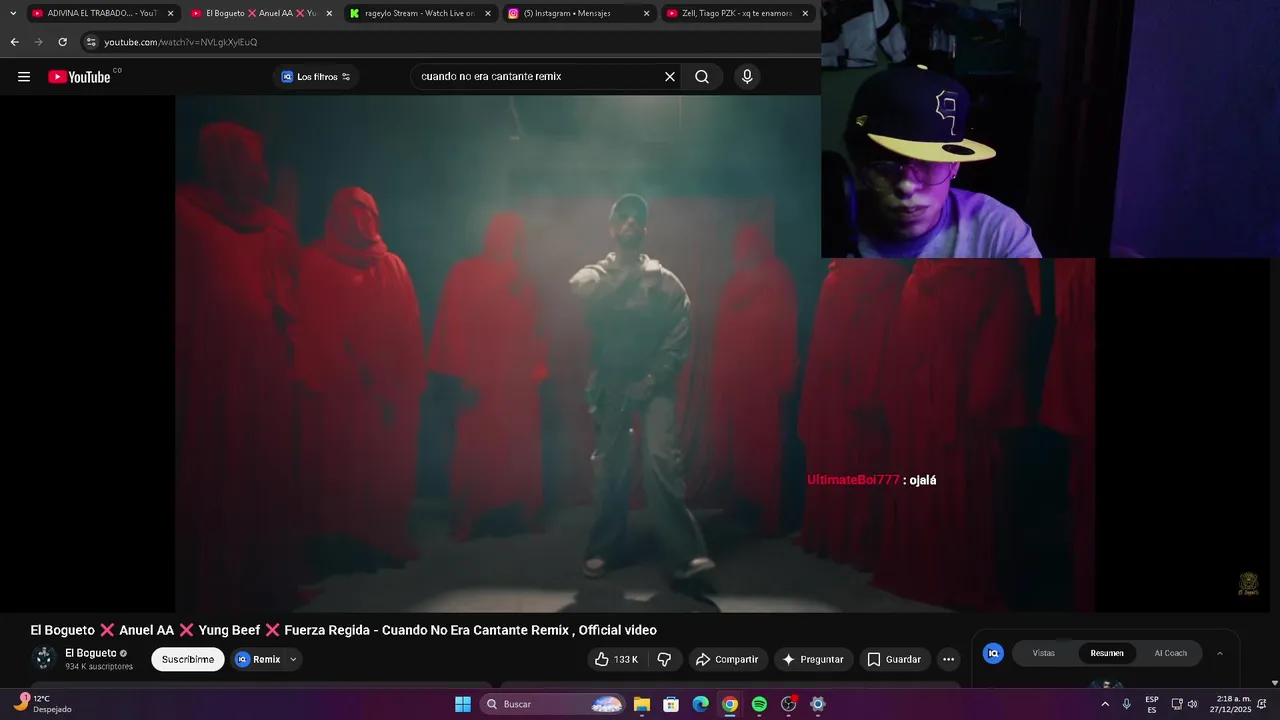Screen dimensions: 1280x720
Task: Run search with the magnifier button
Action: click(702, 77)
